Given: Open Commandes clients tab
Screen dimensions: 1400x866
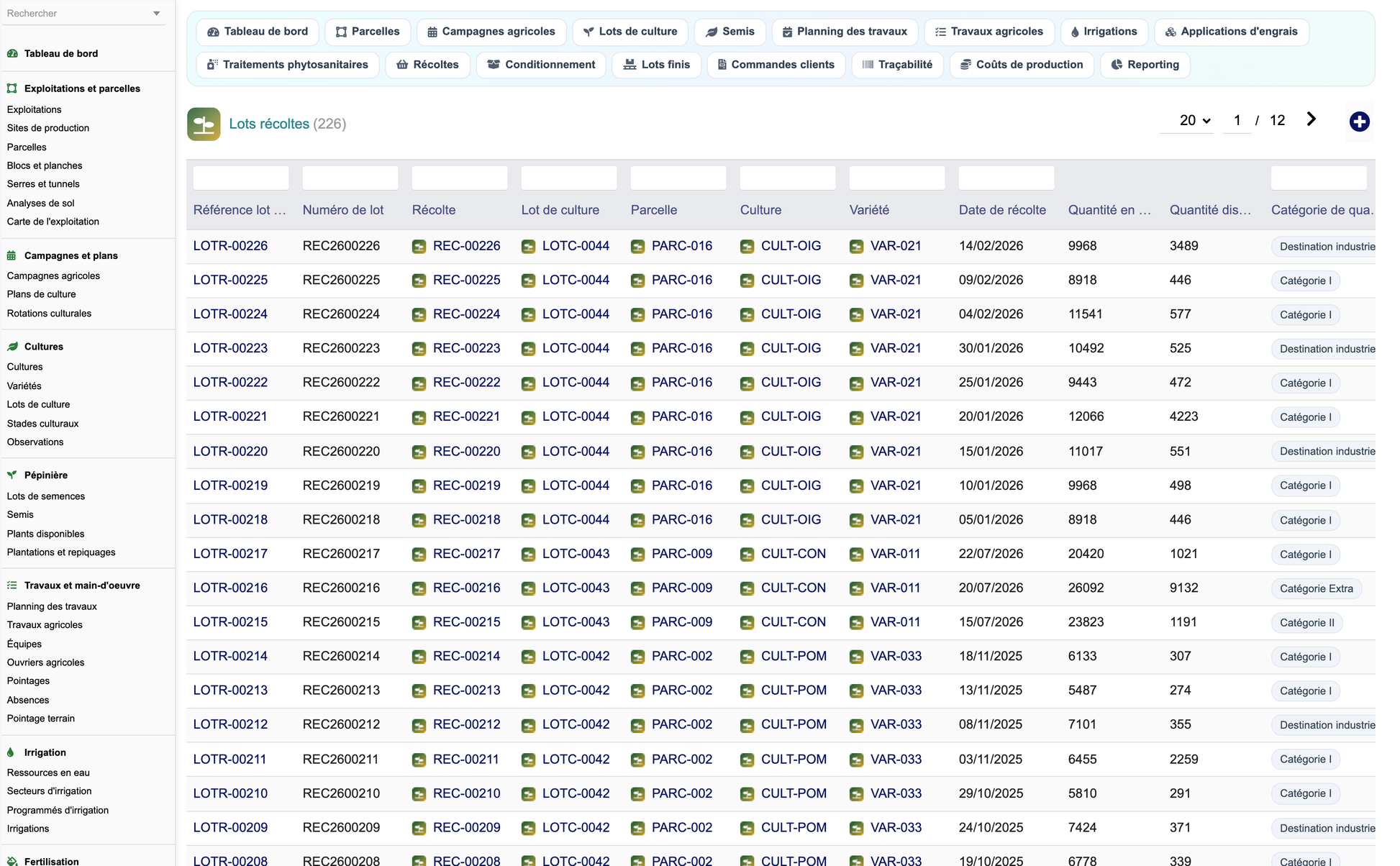Looking at the screenshot, I should click(x=776, y=65).
